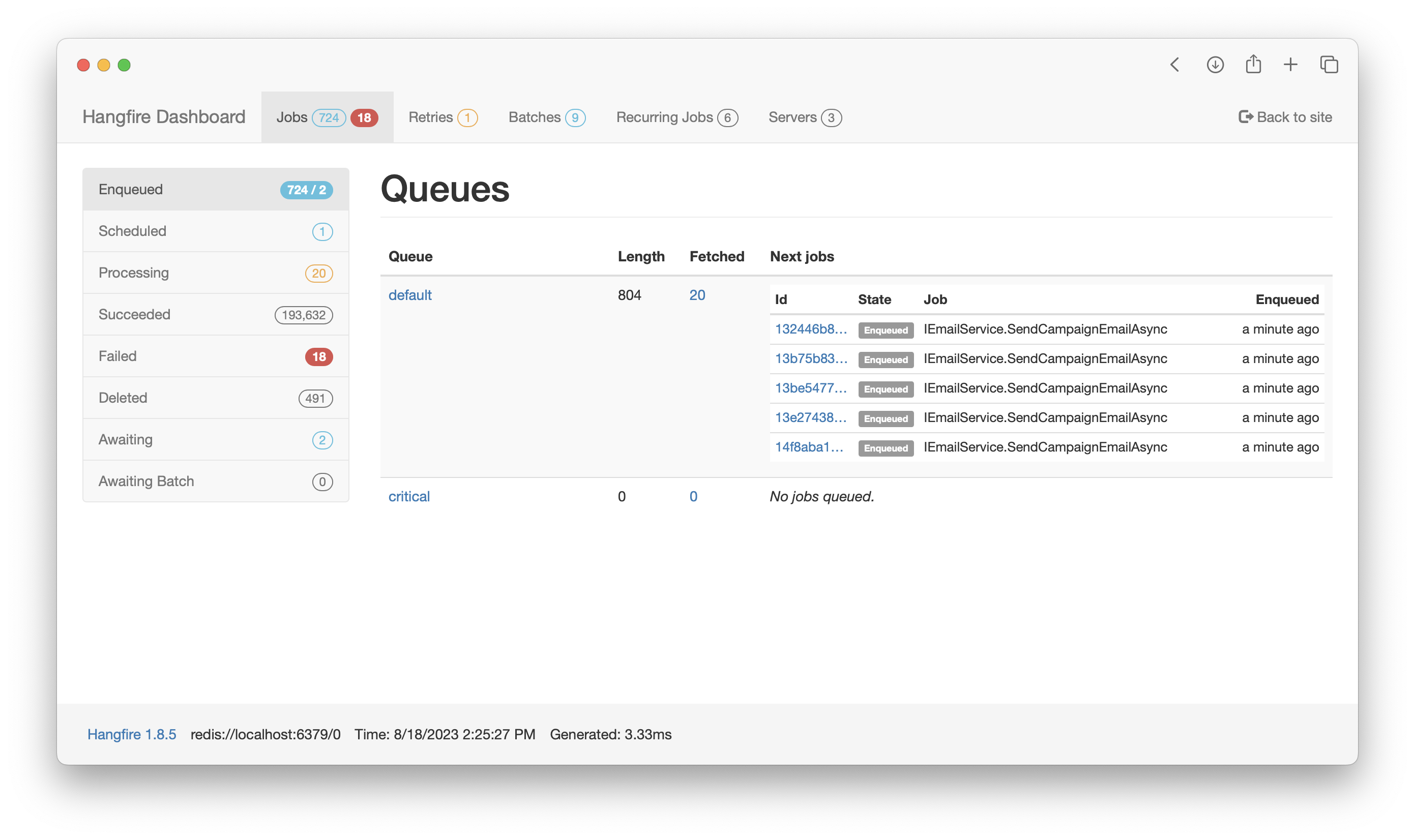The width and height of the screenshot is (1415, 840).
Task: Click the 724 / 2 Enqueued badge
Action: pos(306,190)
